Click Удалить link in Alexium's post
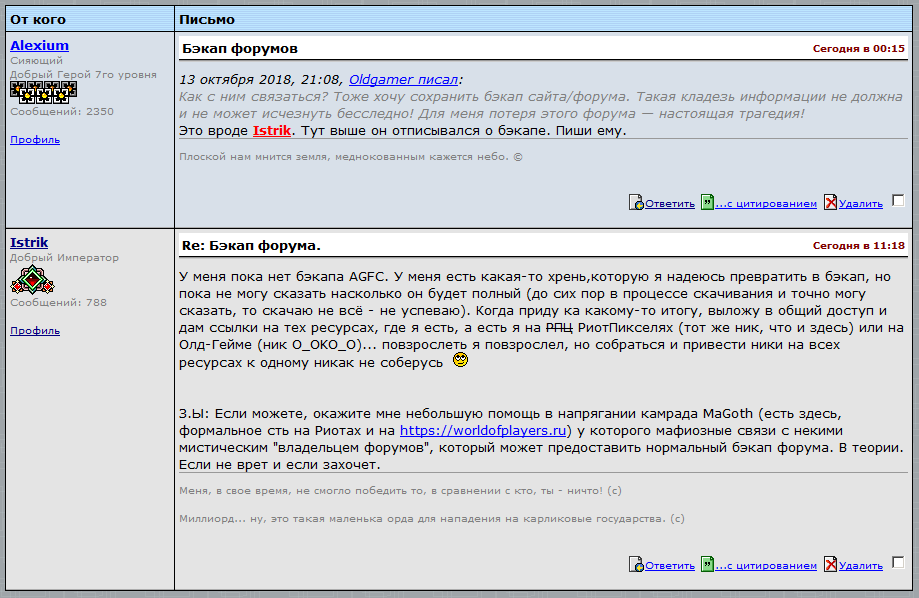919x598 pixels. [x=860, y=203]
